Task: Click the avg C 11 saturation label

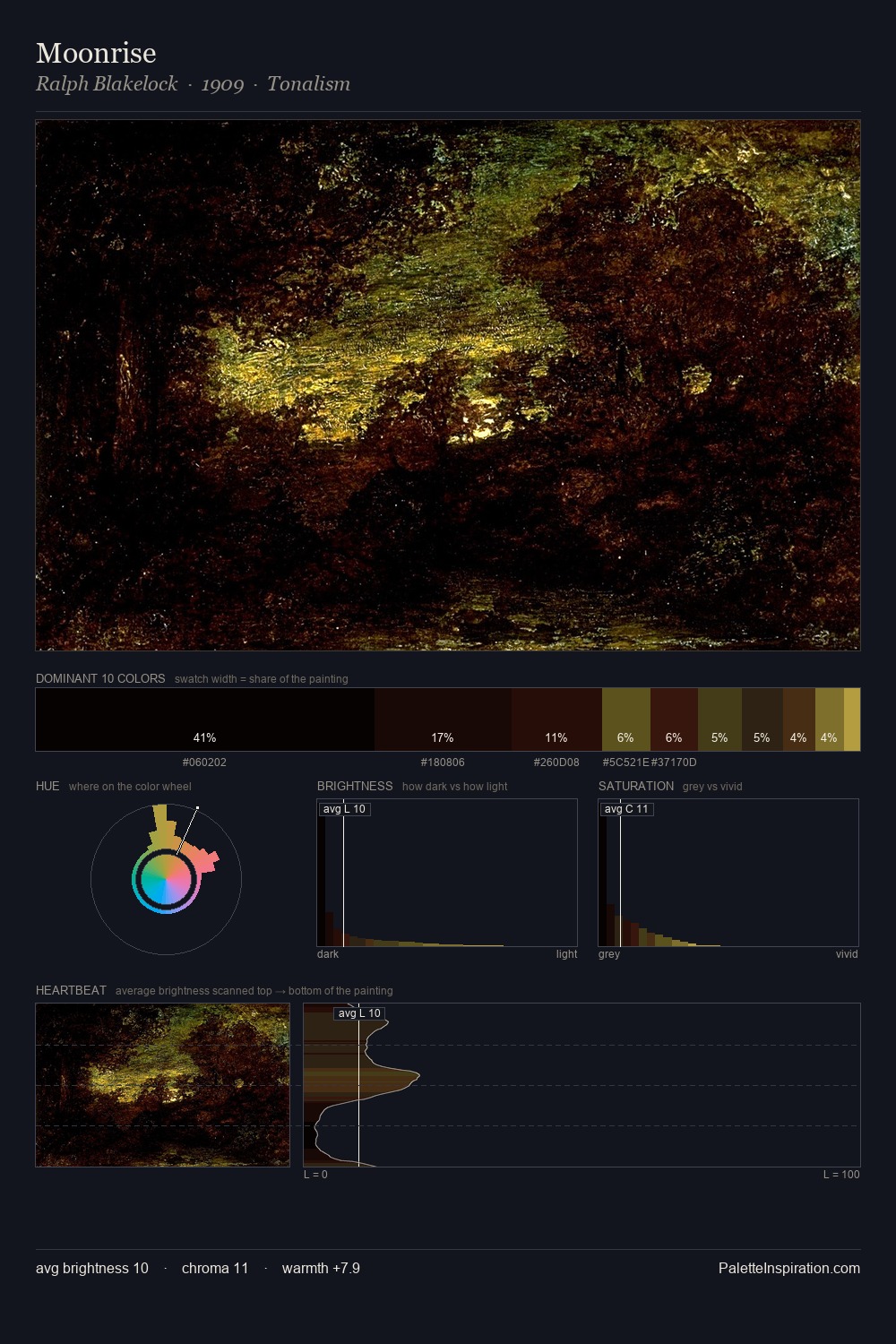Action: pos(626,809)
